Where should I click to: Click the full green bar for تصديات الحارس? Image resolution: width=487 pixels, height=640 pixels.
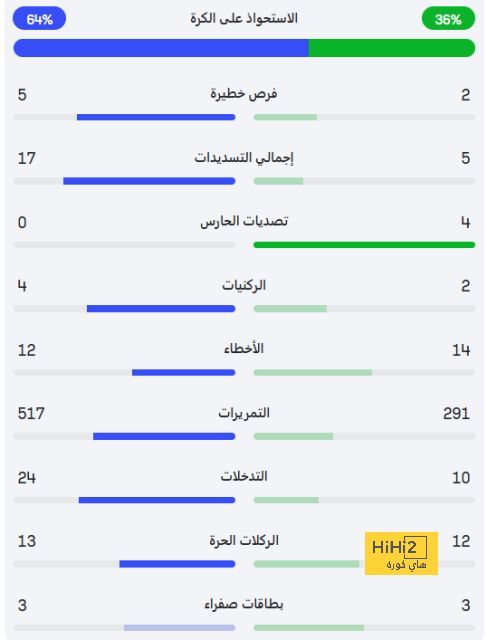click(x=364, y=245)
